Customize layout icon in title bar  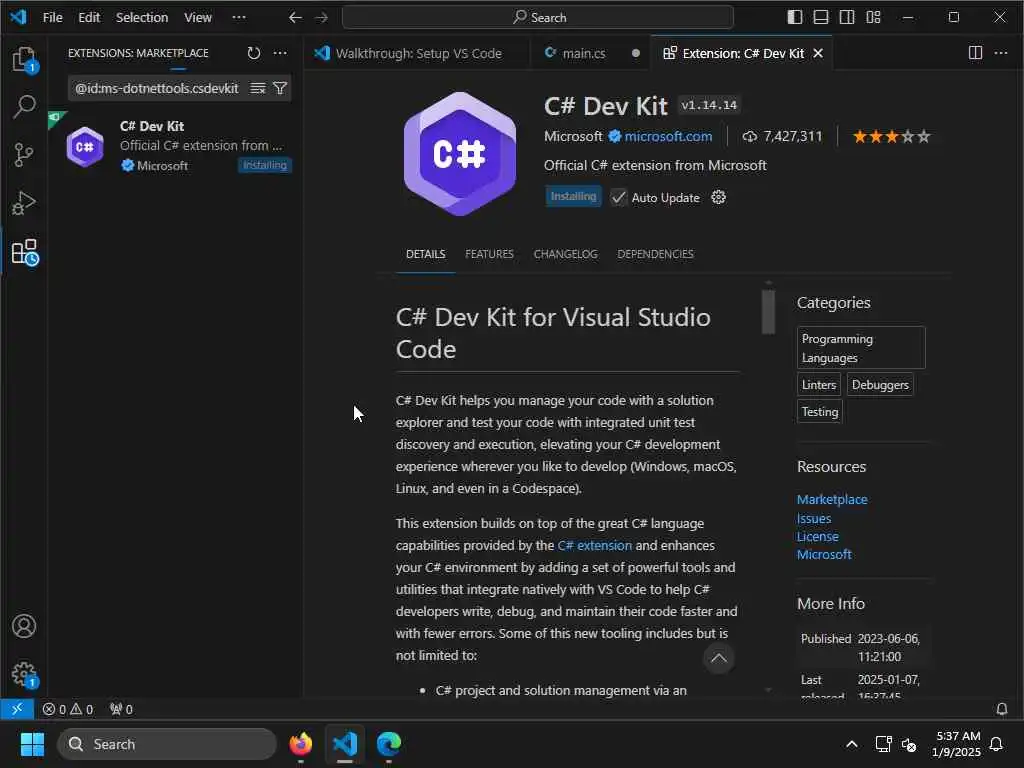click(x=874, y=18)
